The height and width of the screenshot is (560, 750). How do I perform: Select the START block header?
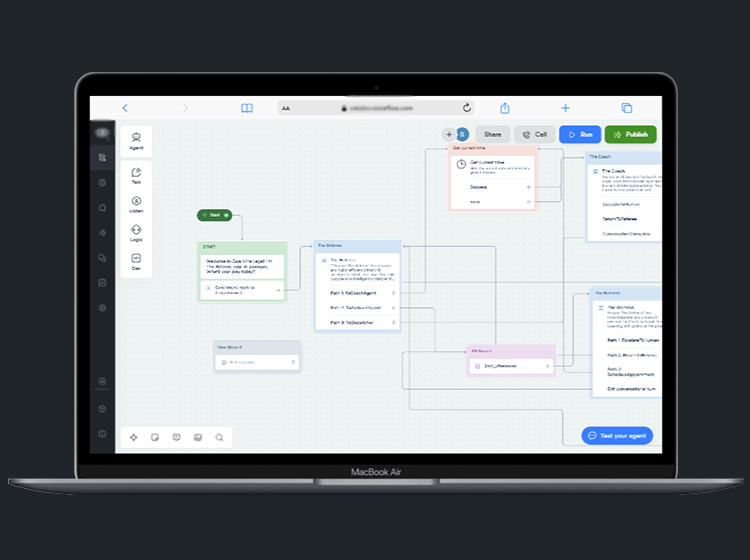(x=242, y=247)
